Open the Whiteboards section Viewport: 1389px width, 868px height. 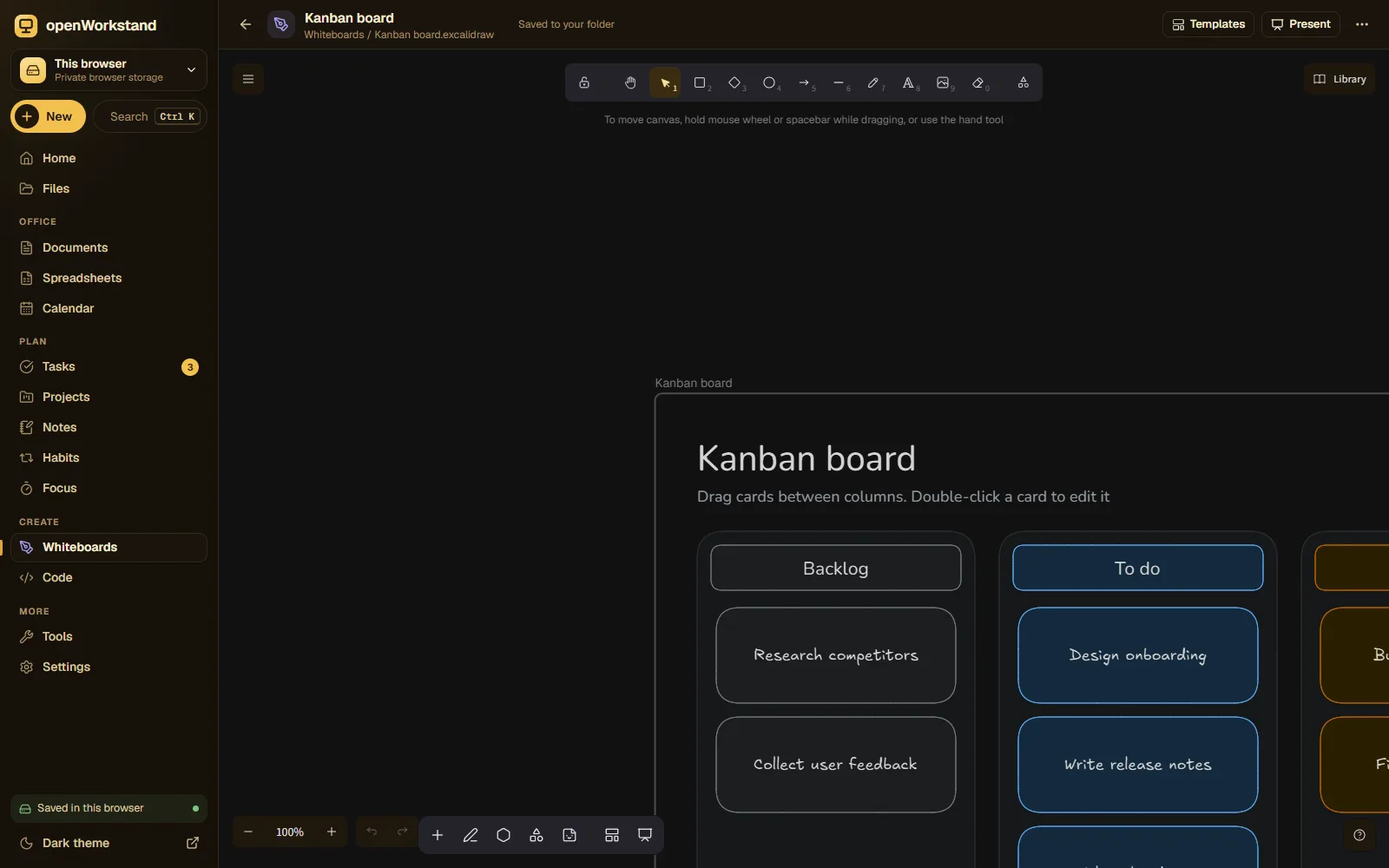[x=109, y=547]
